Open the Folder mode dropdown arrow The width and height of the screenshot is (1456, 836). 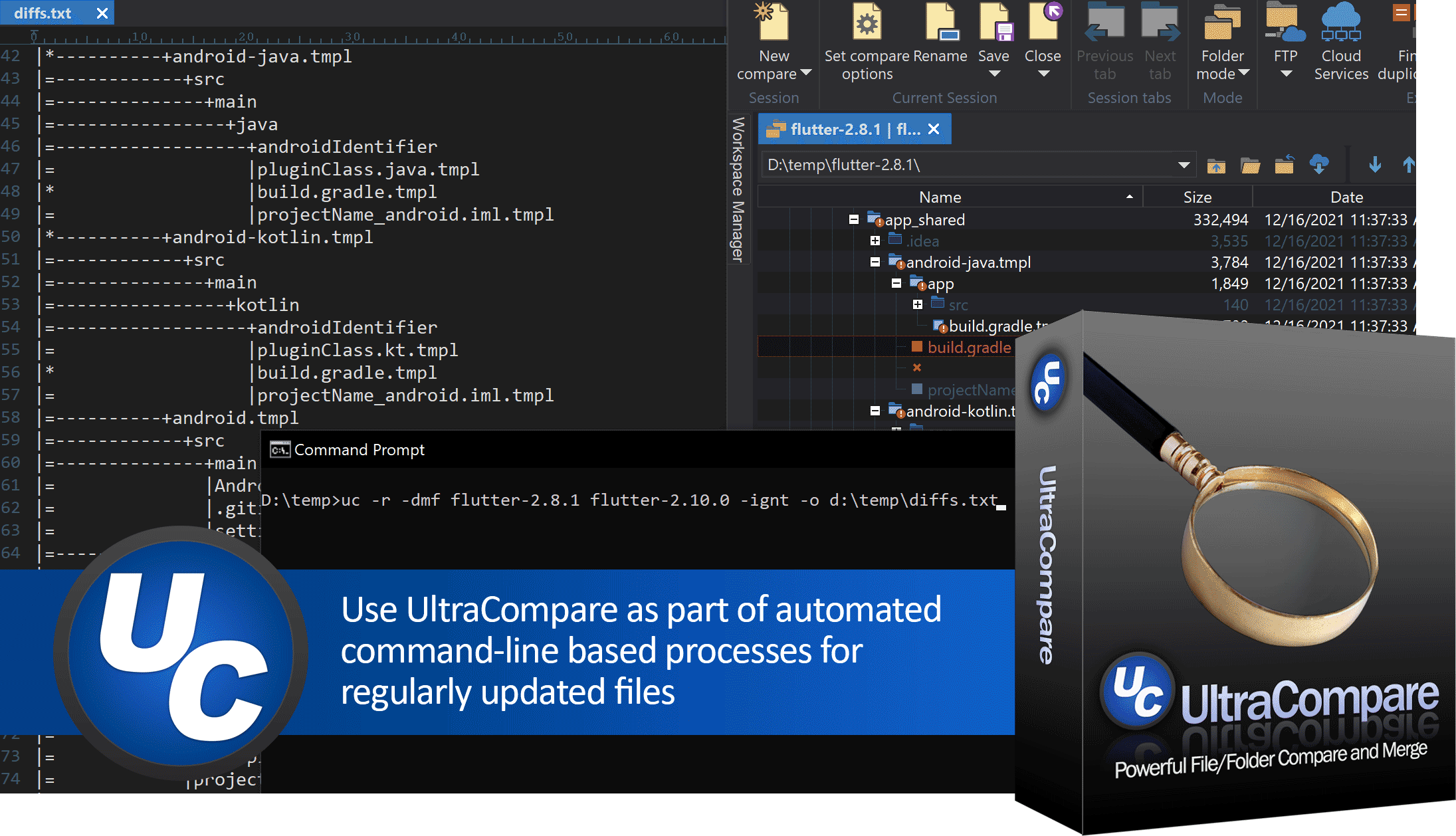click(1244, 72)
